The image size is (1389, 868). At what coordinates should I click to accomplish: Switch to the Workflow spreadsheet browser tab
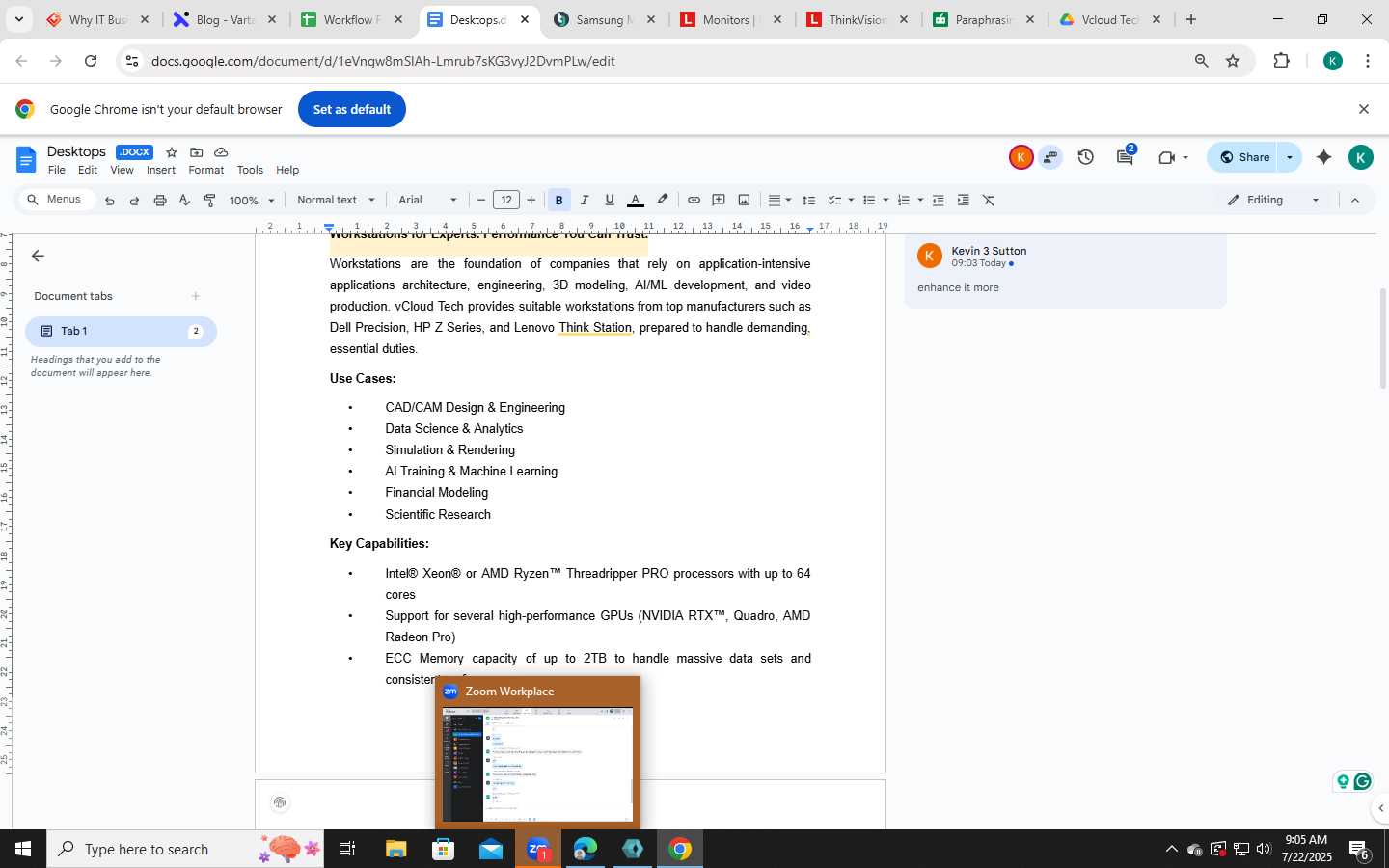tap(351, 19)
